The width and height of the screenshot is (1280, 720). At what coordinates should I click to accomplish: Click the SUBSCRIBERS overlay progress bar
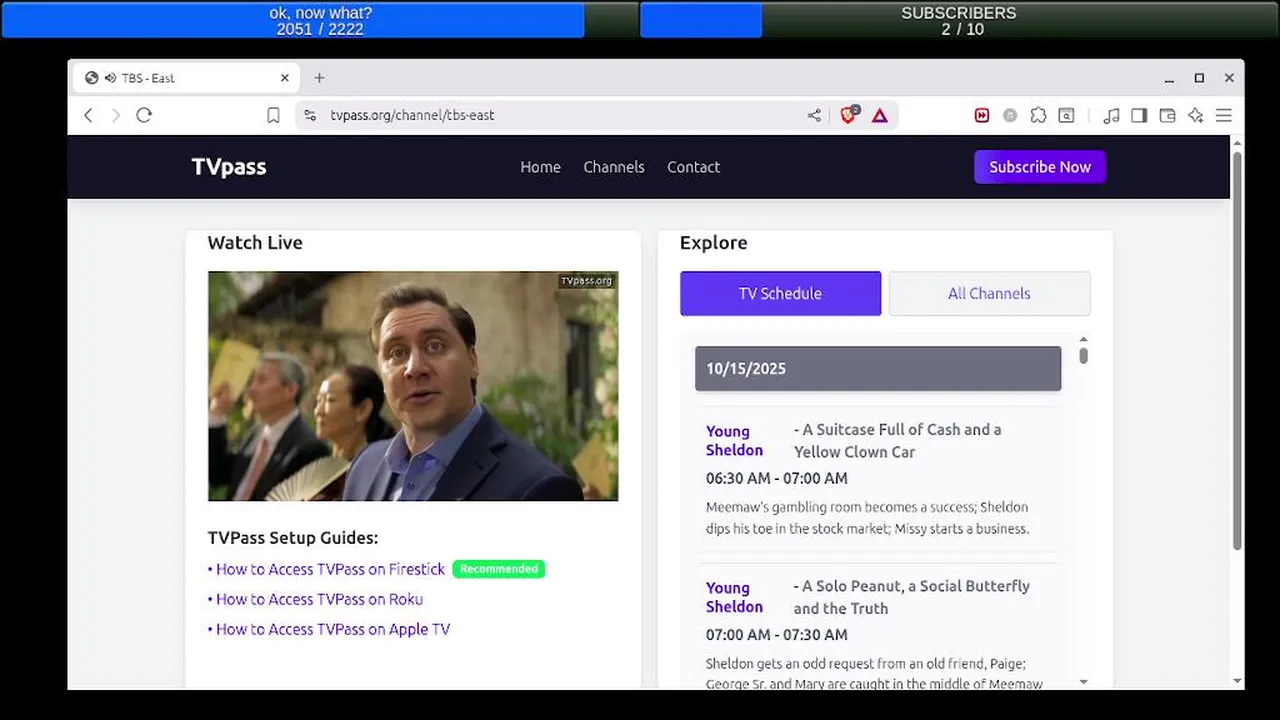pos(959,20)
